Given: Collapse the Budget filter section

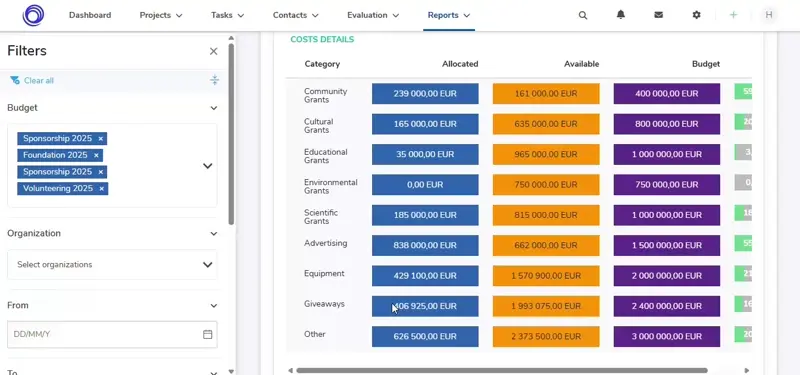Looking at the screenshot, I should click(214, 108).
